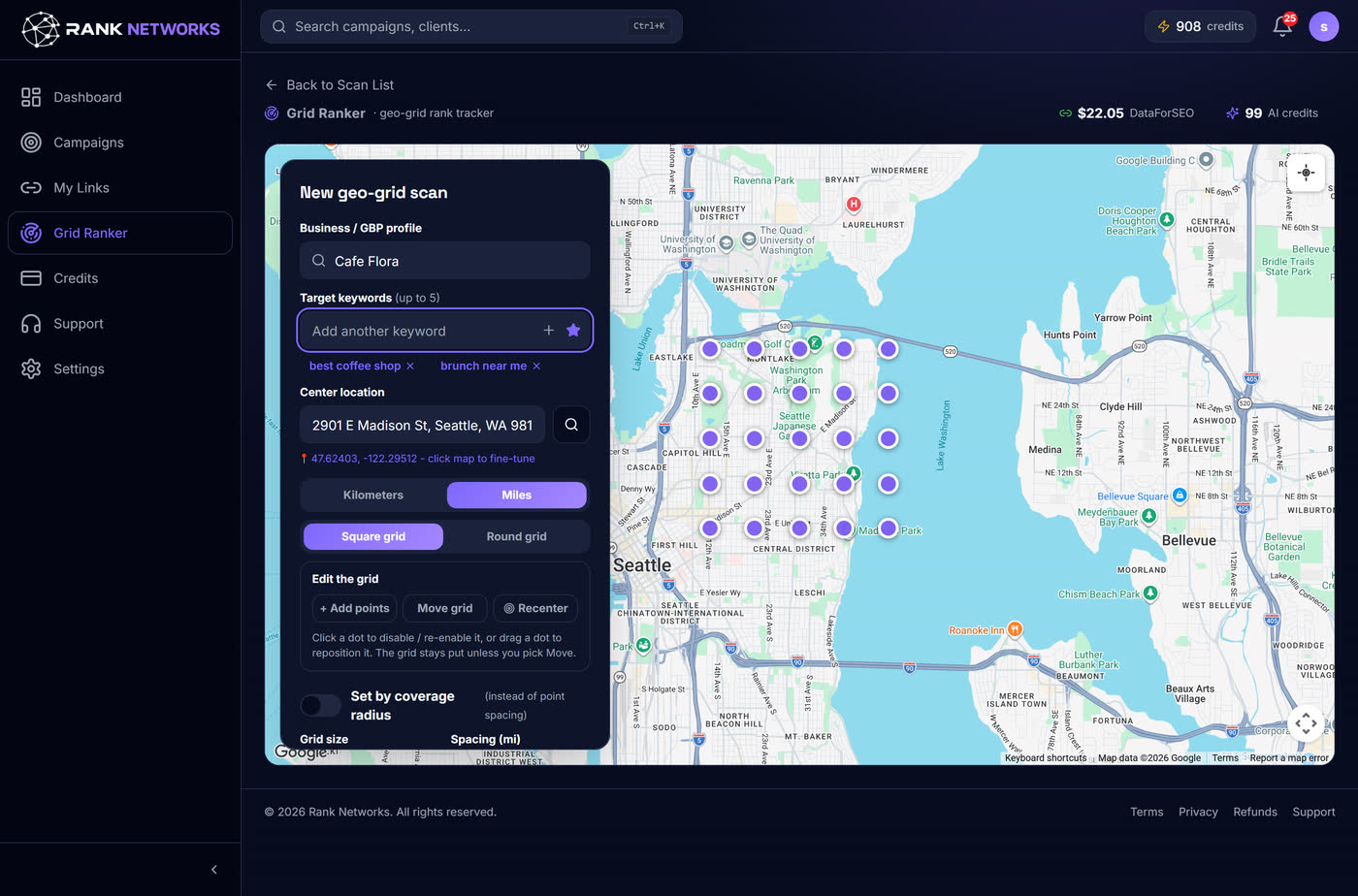Click the DataForSEO balance link icon
Screen dimensions: 1358x896
[1065, 113]
